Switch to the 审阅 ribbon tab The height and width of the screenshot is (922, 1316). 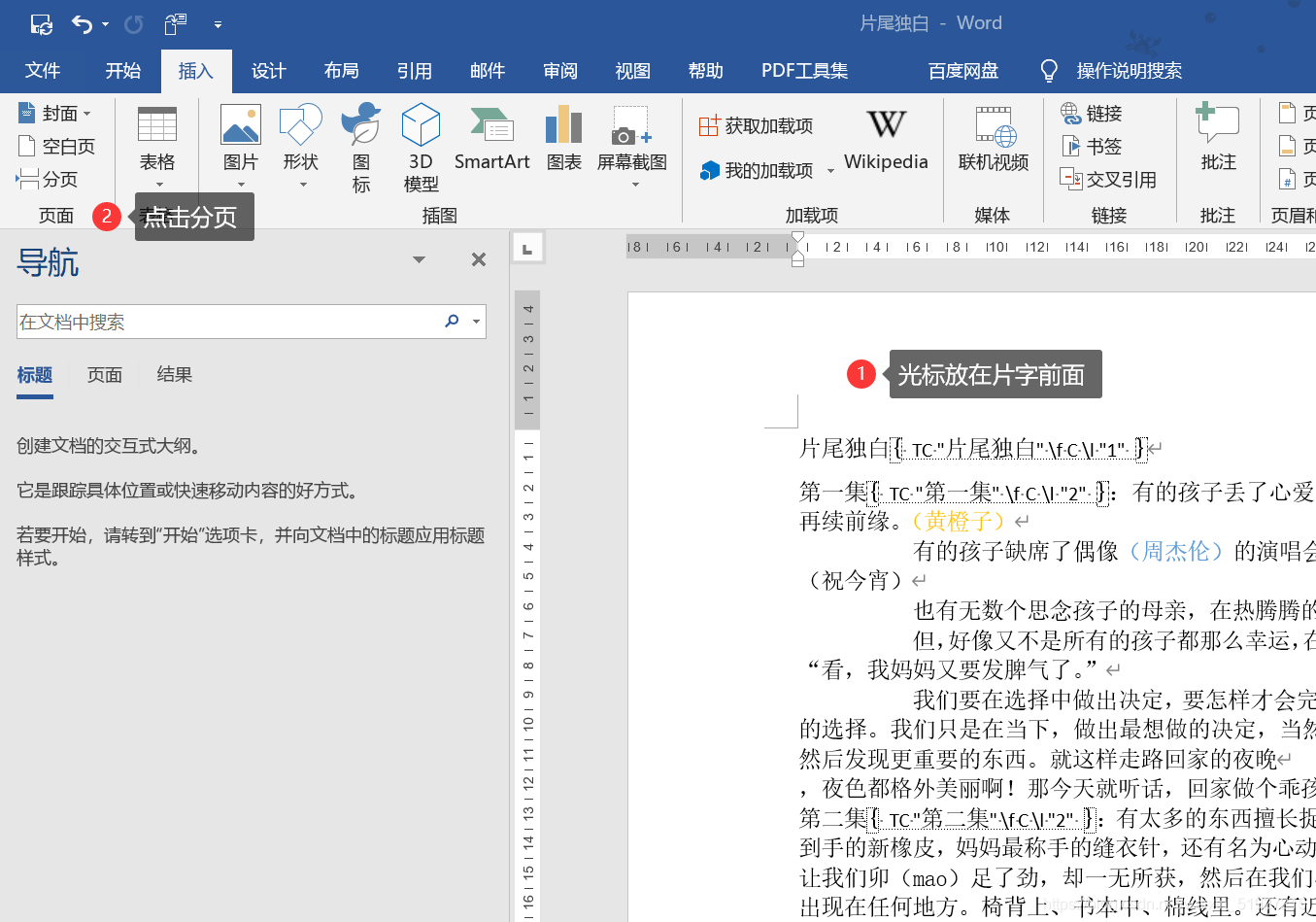[560, 71]
